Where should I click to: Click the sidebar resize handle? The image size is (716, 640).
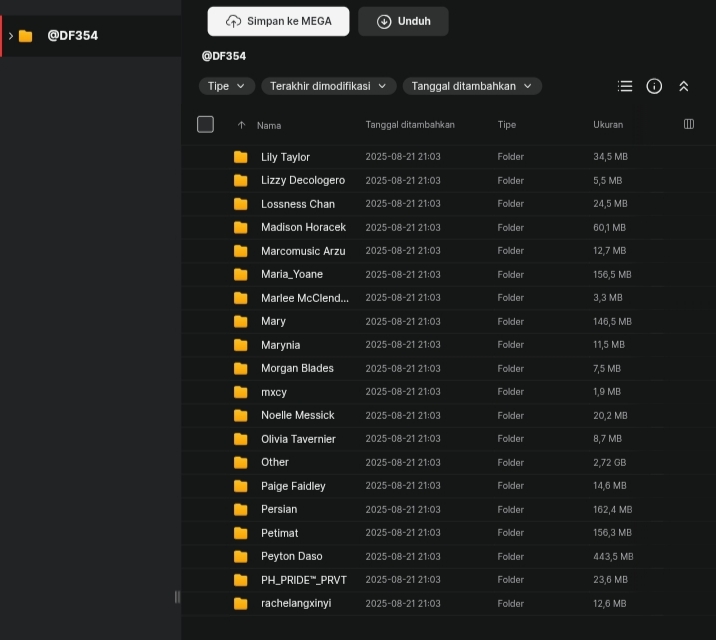tap(177, 597)
